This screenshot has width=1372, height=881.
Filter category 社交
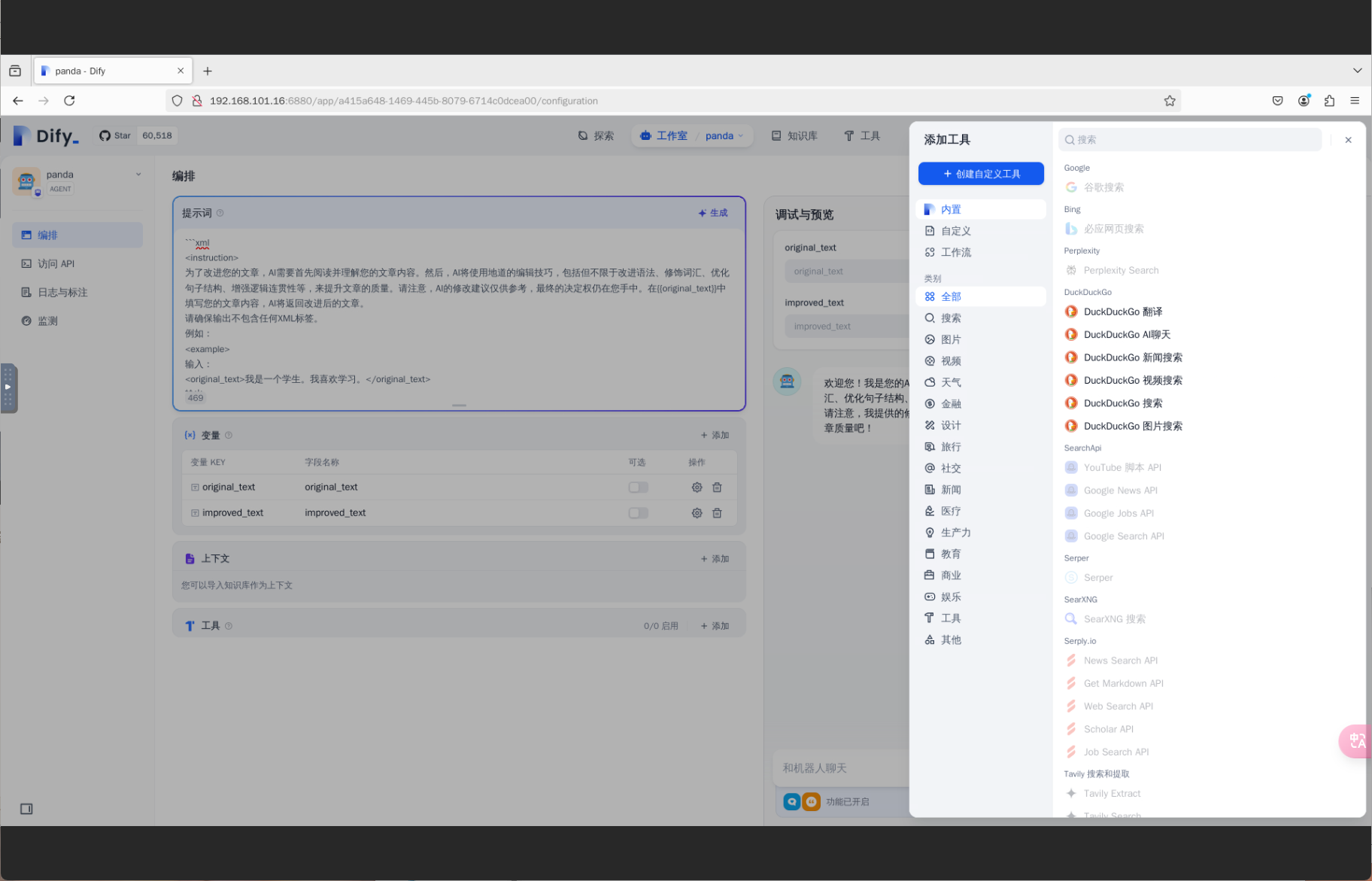[981, 468]
